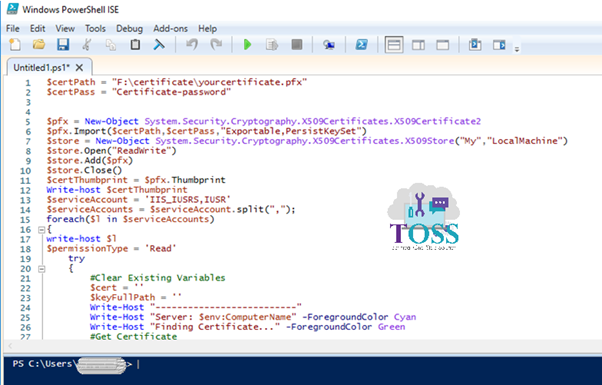Save the script using the floppy disk icon
602x385 pixels.
point(63,45)
